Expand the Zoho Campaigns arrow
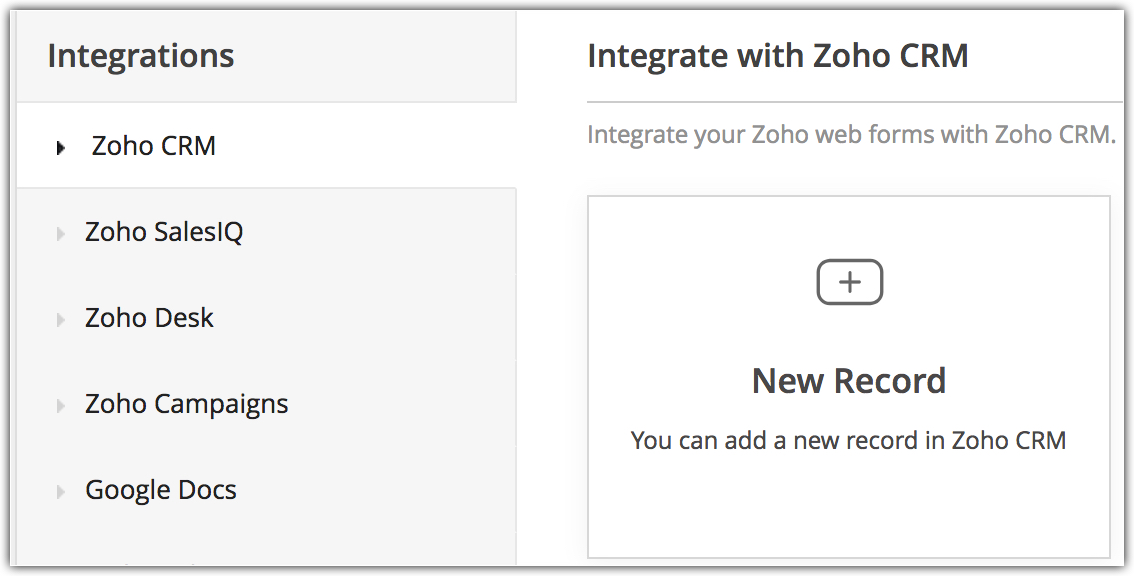 [x=61, y=406]
